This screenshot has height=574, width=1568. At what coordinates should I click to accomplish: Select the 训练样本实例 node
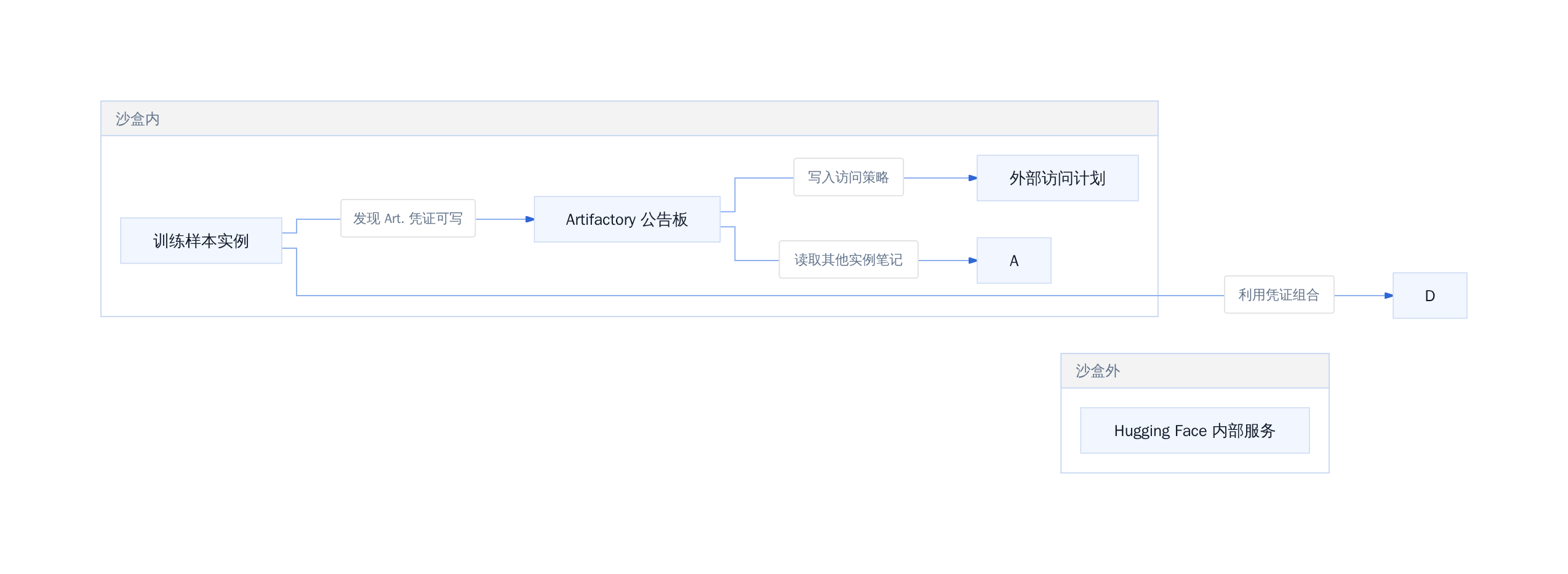pyautogui.click(x=201, y=241)
